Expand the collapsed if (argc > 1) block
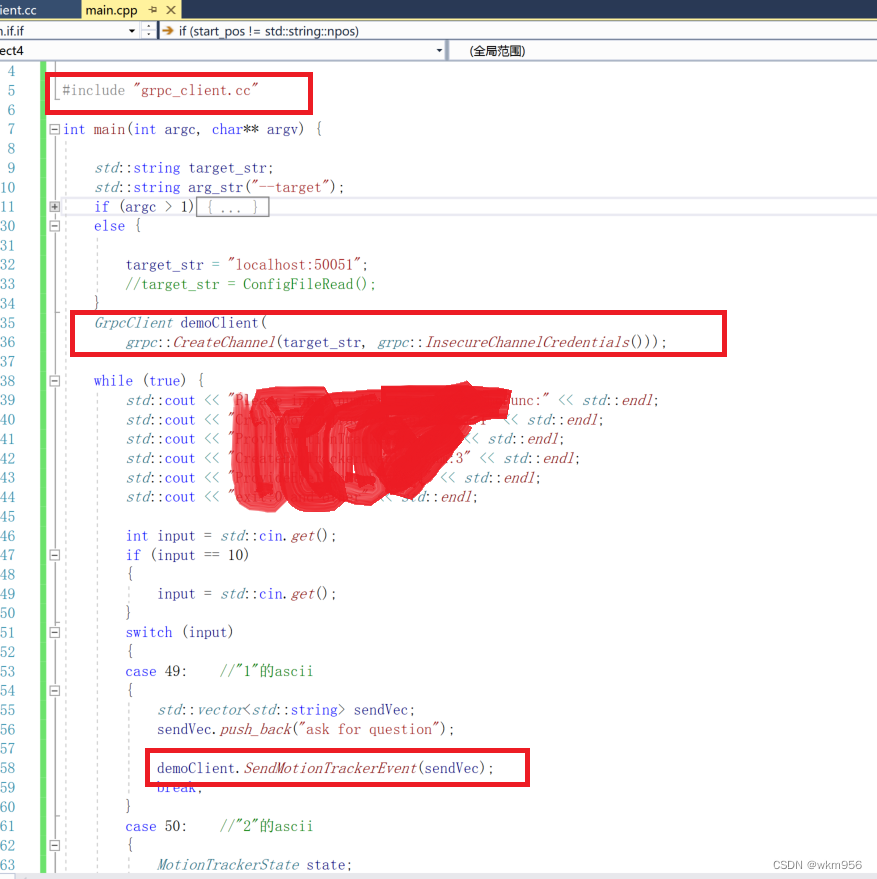The height and width of the screenshot is (879, 877). click(54, 206)
